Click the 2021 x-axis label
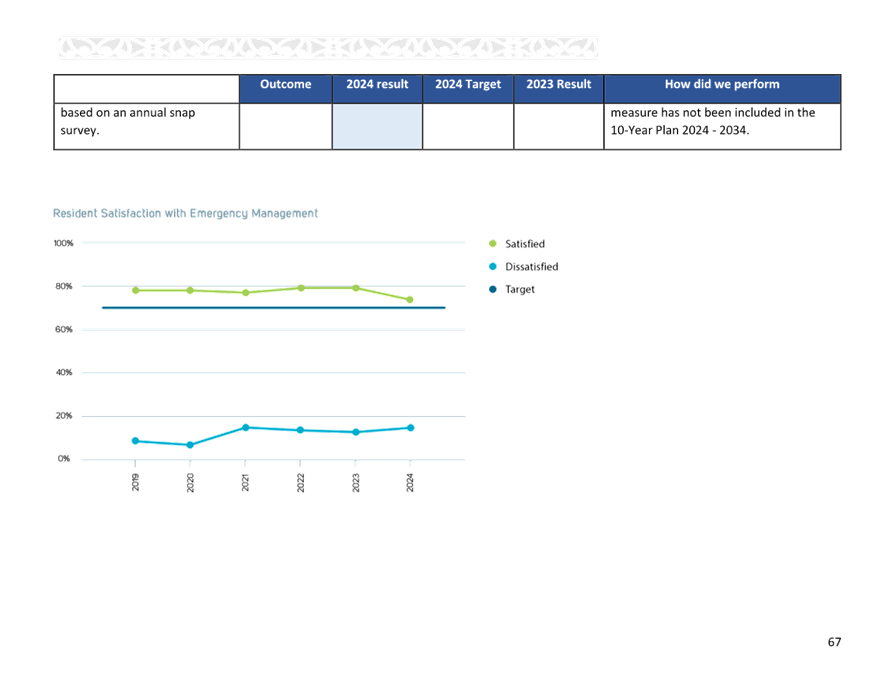 coord(245,482)
